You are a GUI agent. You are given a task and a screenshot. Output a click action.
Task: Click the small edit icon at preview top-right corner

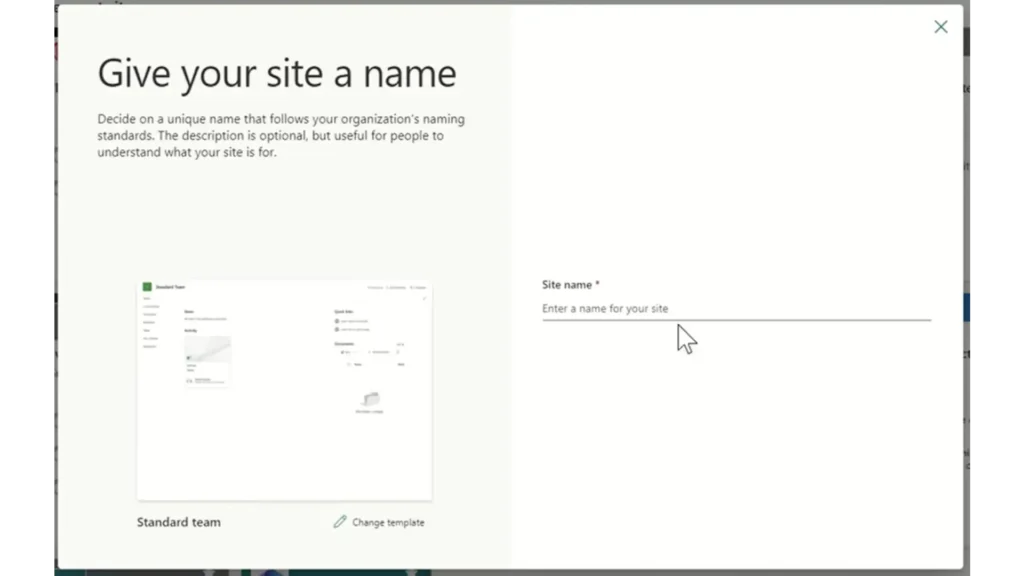pyautogui.click(x=424, y=298)
